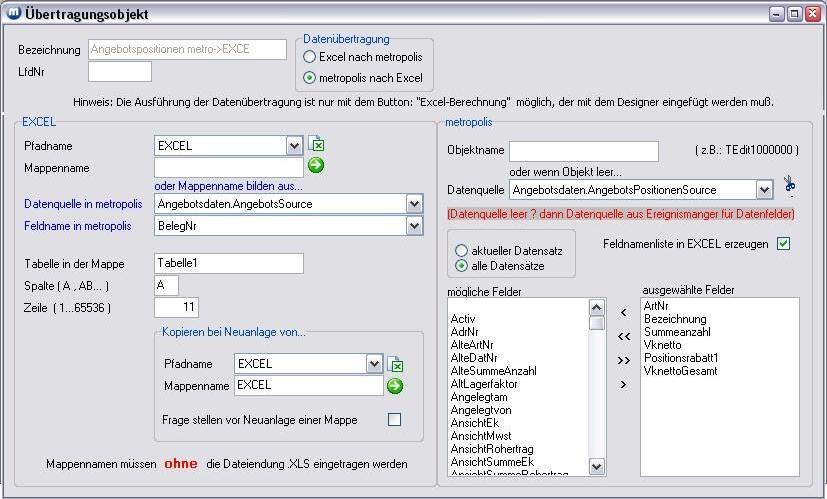
Task: Remove all fields with the << button
Action: tap(623, 336)
